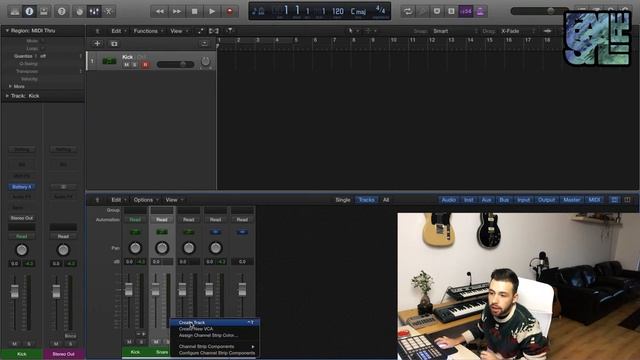The image size is (640, 360).
Task: Toggle the Flex view icon
Action: tap(213, 31)
